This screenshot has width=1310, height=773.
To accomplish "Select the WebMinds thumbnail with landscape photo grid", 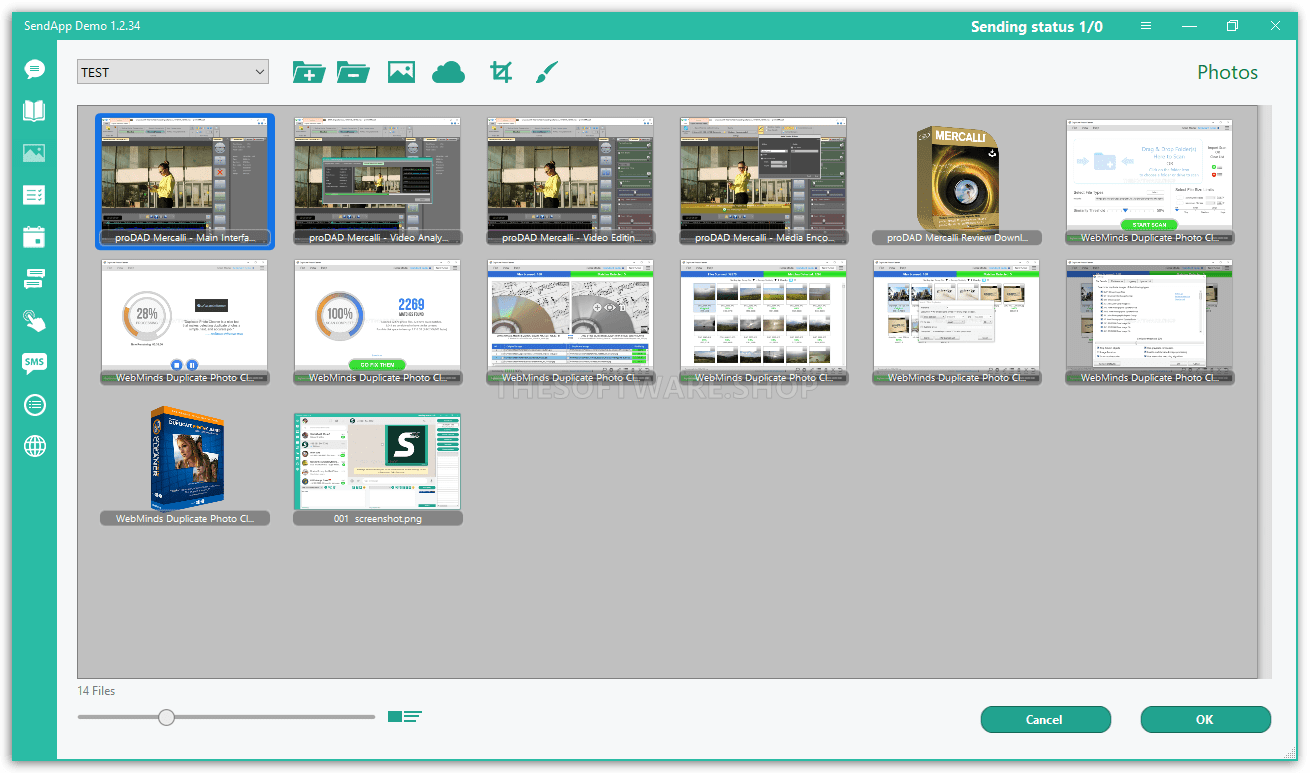I will tap(764, 322).
